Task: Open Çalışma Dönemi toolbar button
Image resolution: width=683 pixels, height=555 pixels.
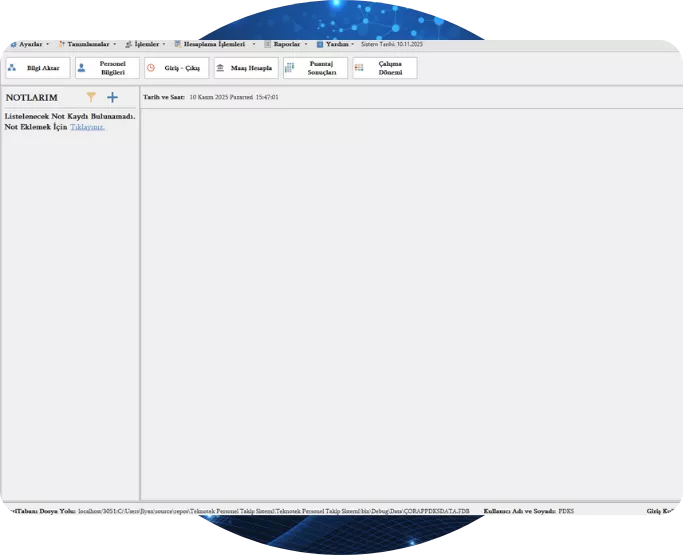Action: (x=384, y=68)
